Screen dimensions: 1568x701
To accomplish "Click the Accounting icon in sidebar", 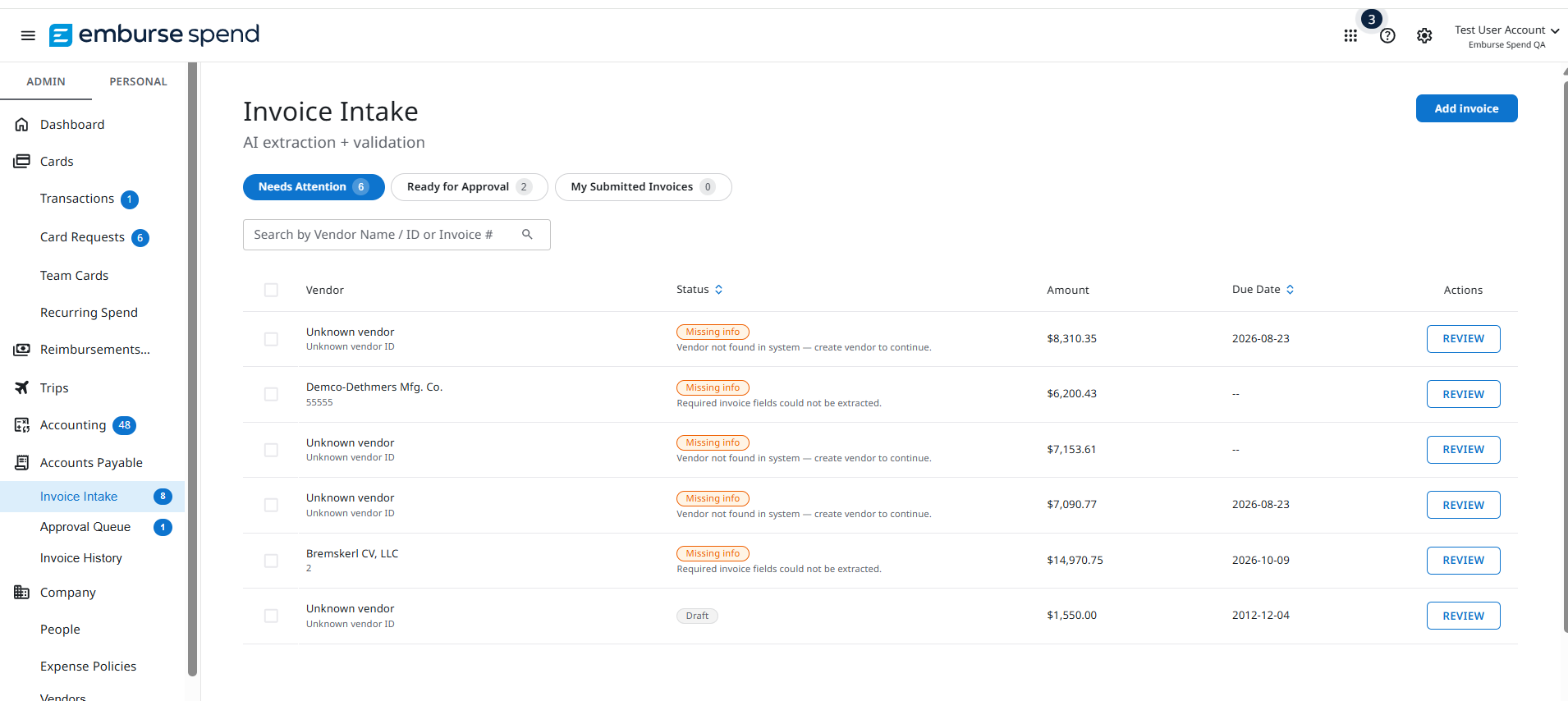I will pyautogui.click(x=22, y=425).
